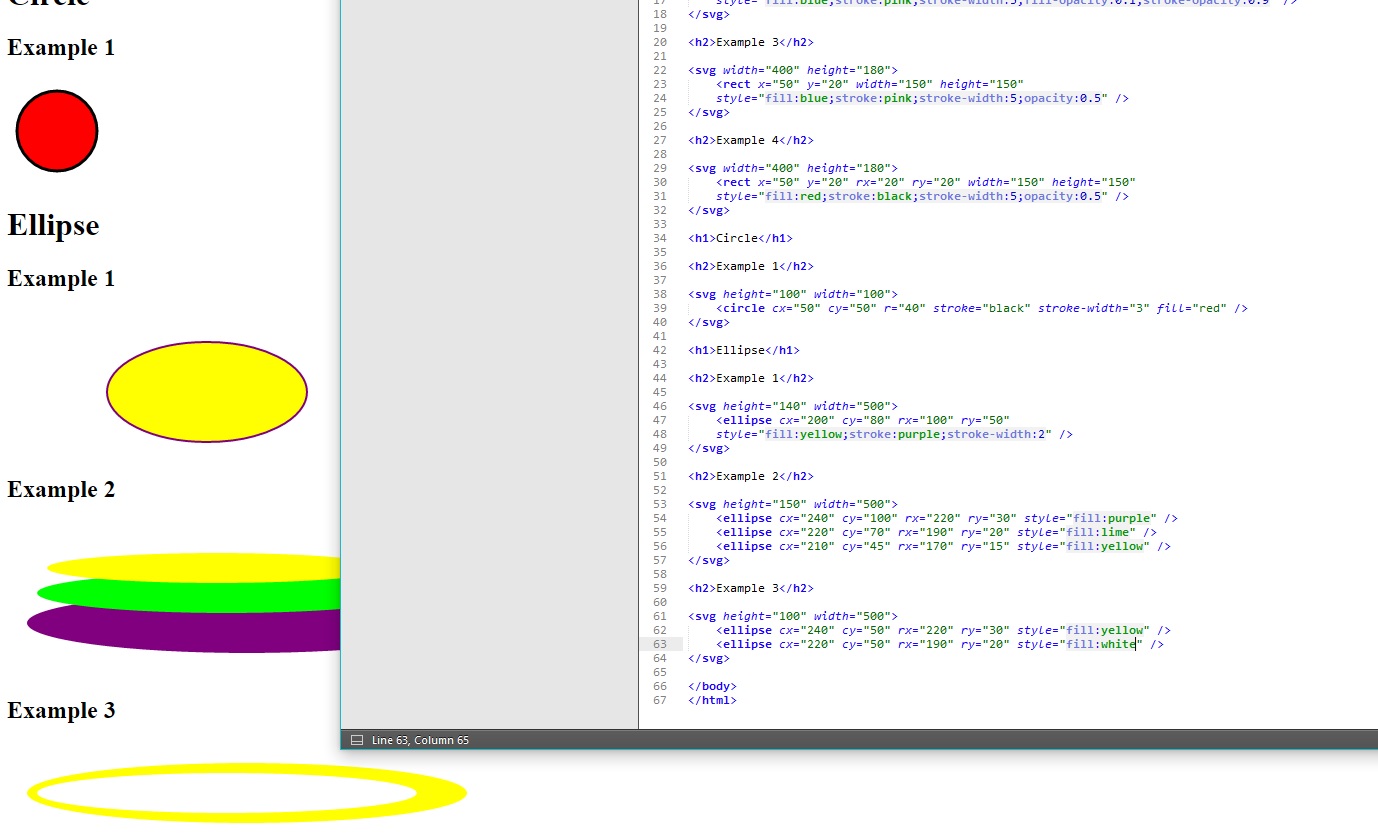The image size is (1378, 834).
Task: Click the "Example 3" heading on the web page
Action: click(x=61, y=710)
